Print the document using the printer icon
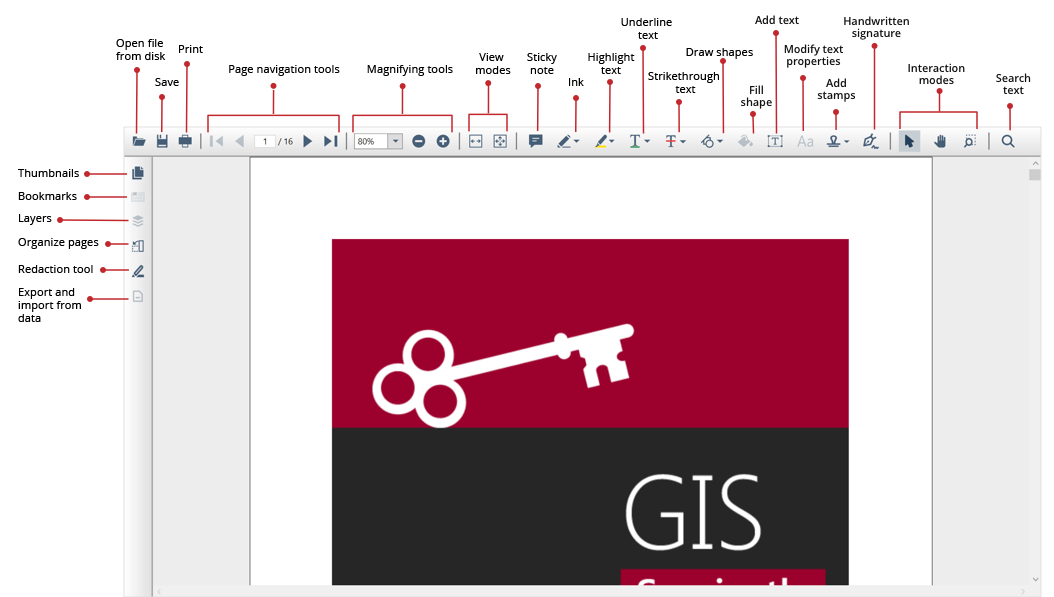This screenshot has height=597, width=1054. [185, 142]
